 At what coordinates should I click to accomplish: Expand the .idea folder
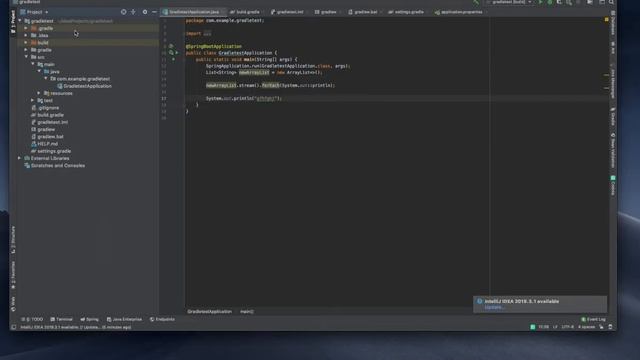point(26,36)
